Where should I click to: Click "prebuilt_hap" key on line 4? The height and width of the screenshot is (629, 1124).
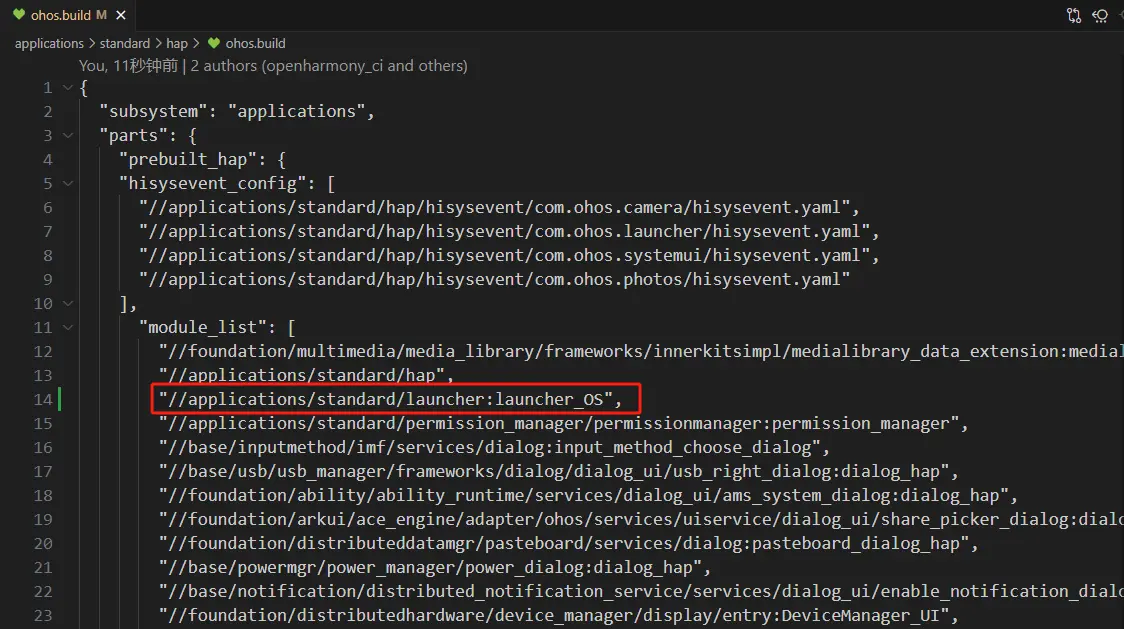point(188,160)
